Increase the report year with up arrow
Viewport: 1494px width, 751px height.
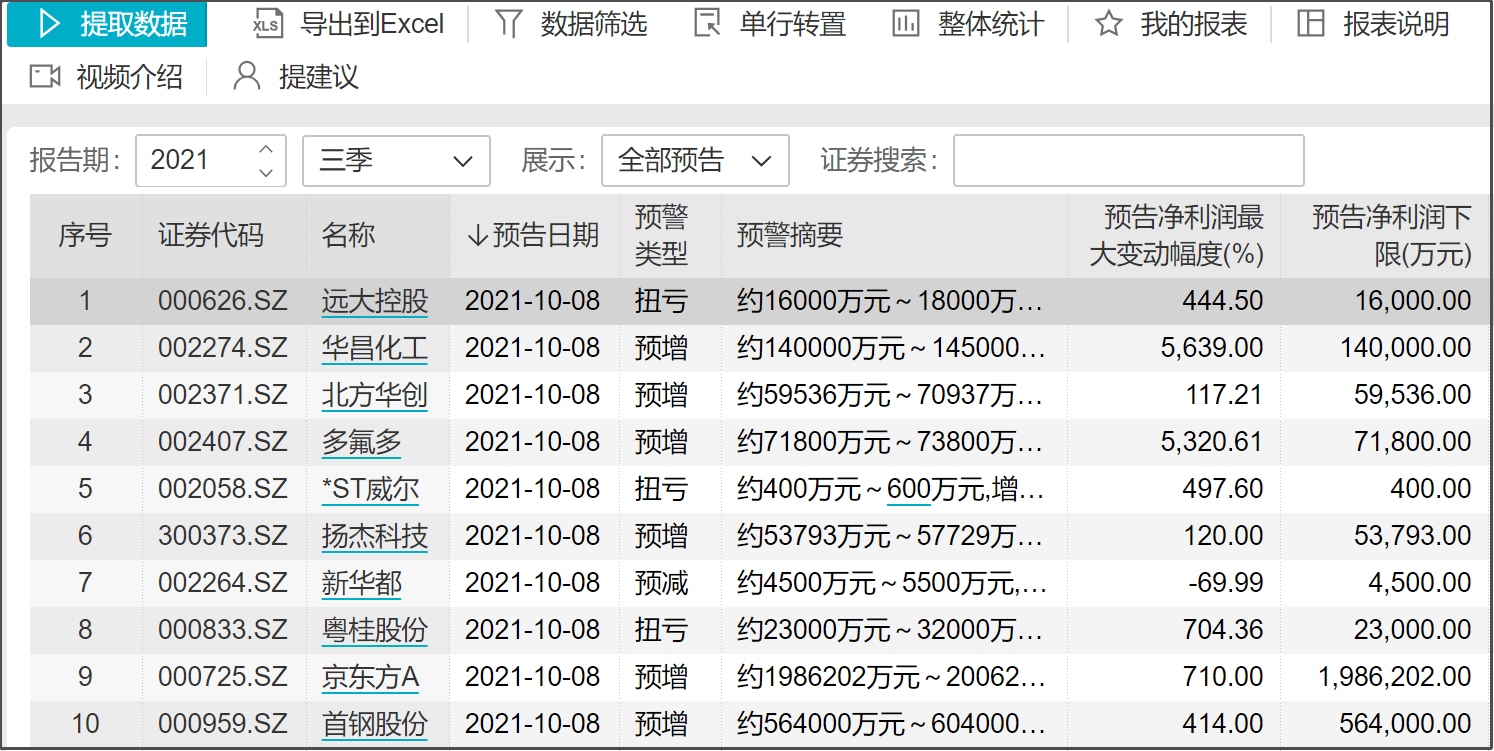pos(266,150)
